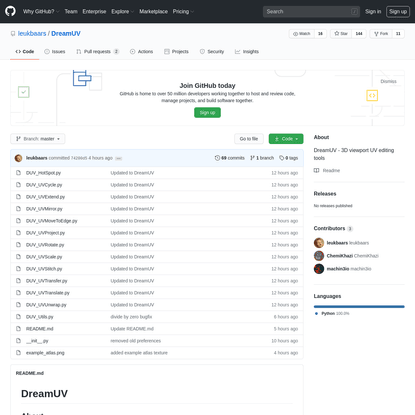Screen dimensions: 415x415
Task: Open the Team page link
Action: tap(71, 11)
